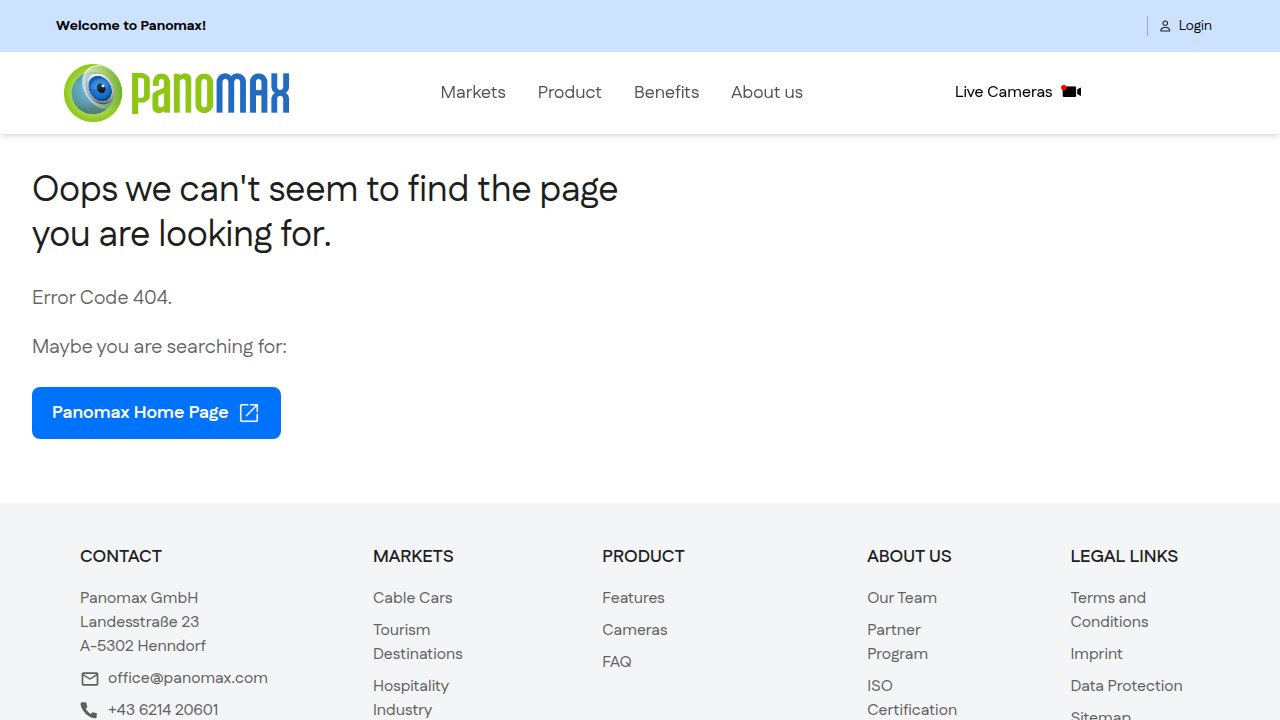This screenshot has width=1280, height=720.
Task: Click the CONTACT footer heading
Action: pos(121,556)
